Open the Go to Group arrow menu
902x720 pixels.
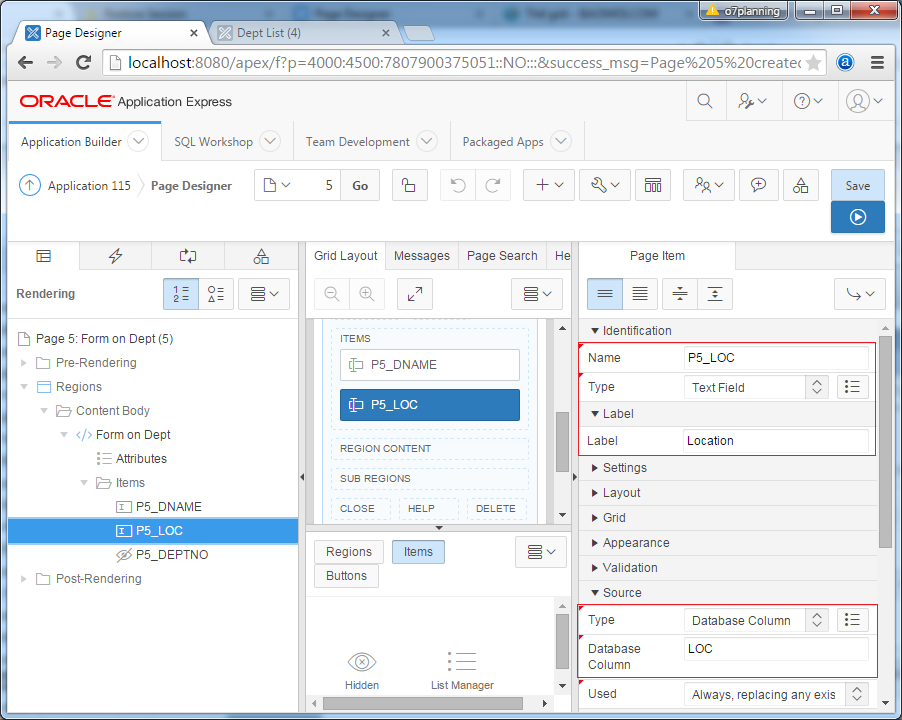(860, 294)
